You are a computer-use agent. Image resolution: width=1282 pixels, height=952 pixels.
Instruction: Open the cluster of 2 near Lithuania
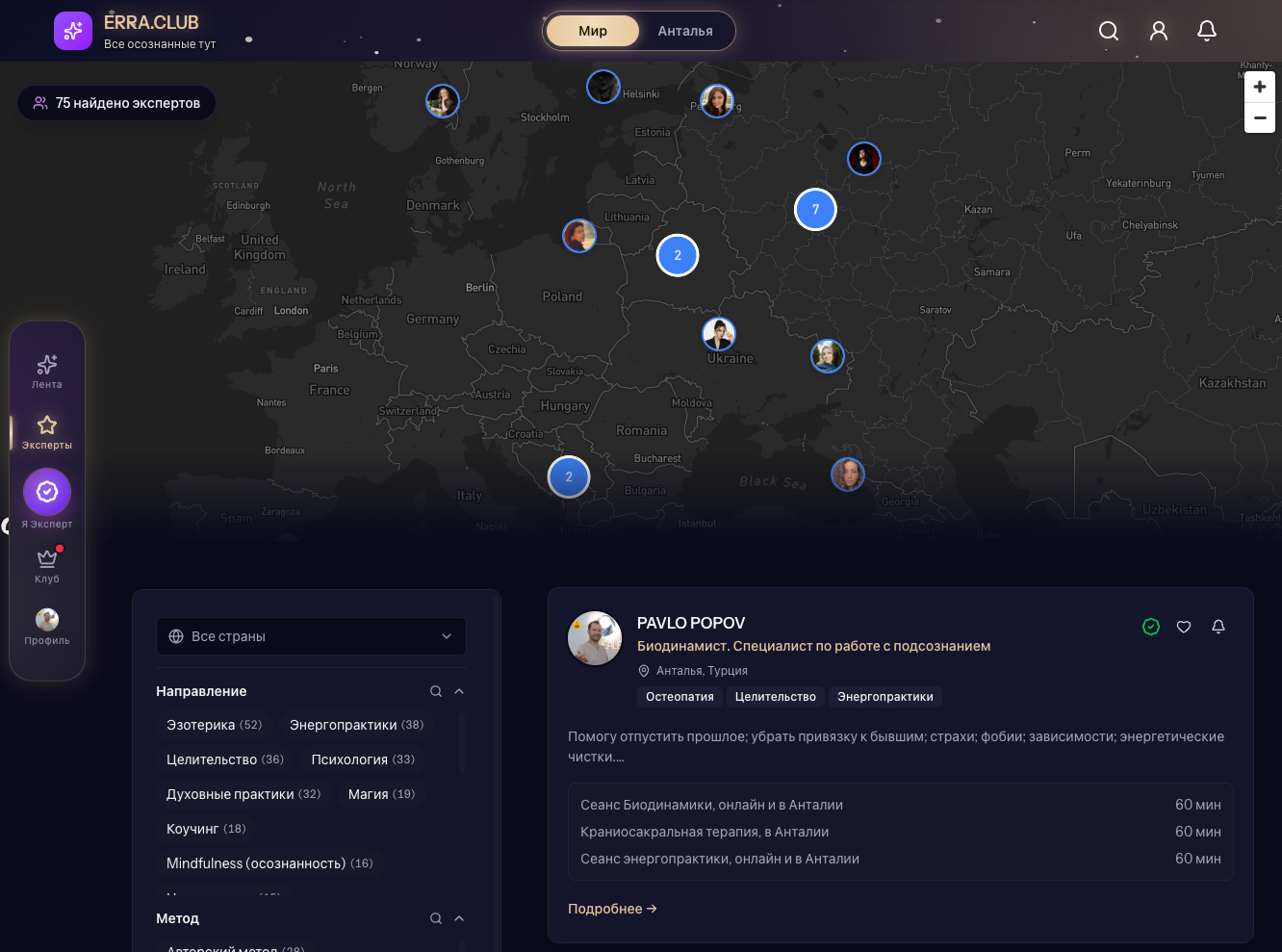pyautogui.click(x=678, y=255)
